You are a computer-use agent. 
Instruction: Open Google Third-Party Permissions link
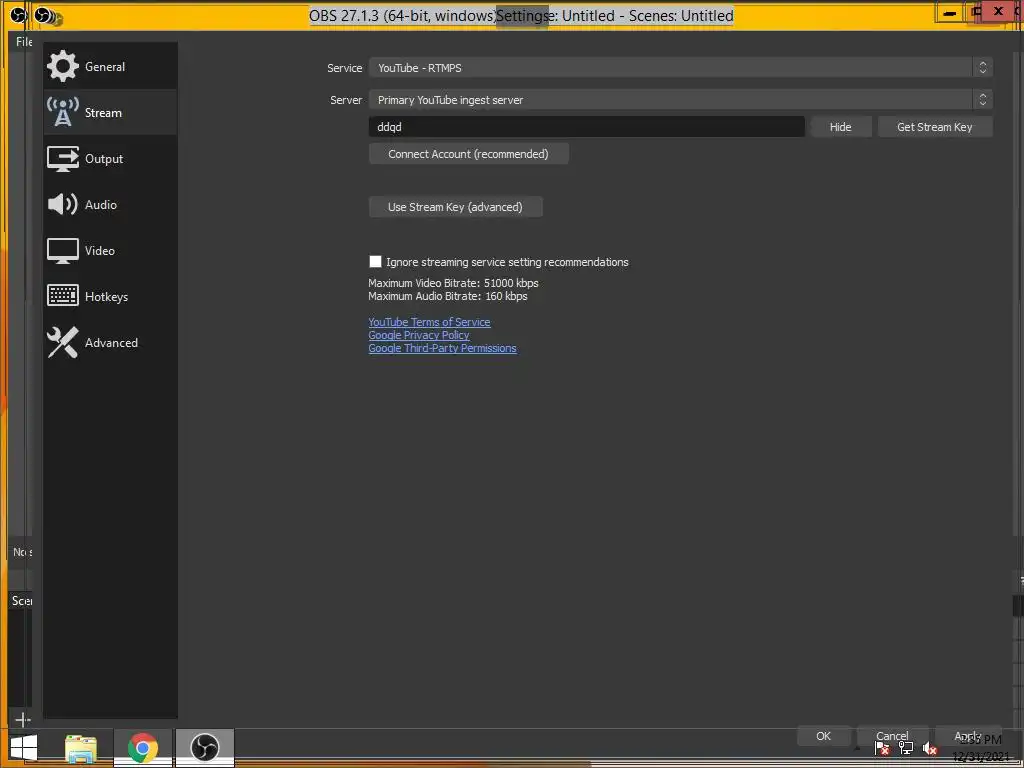click(x=442, y=348)
